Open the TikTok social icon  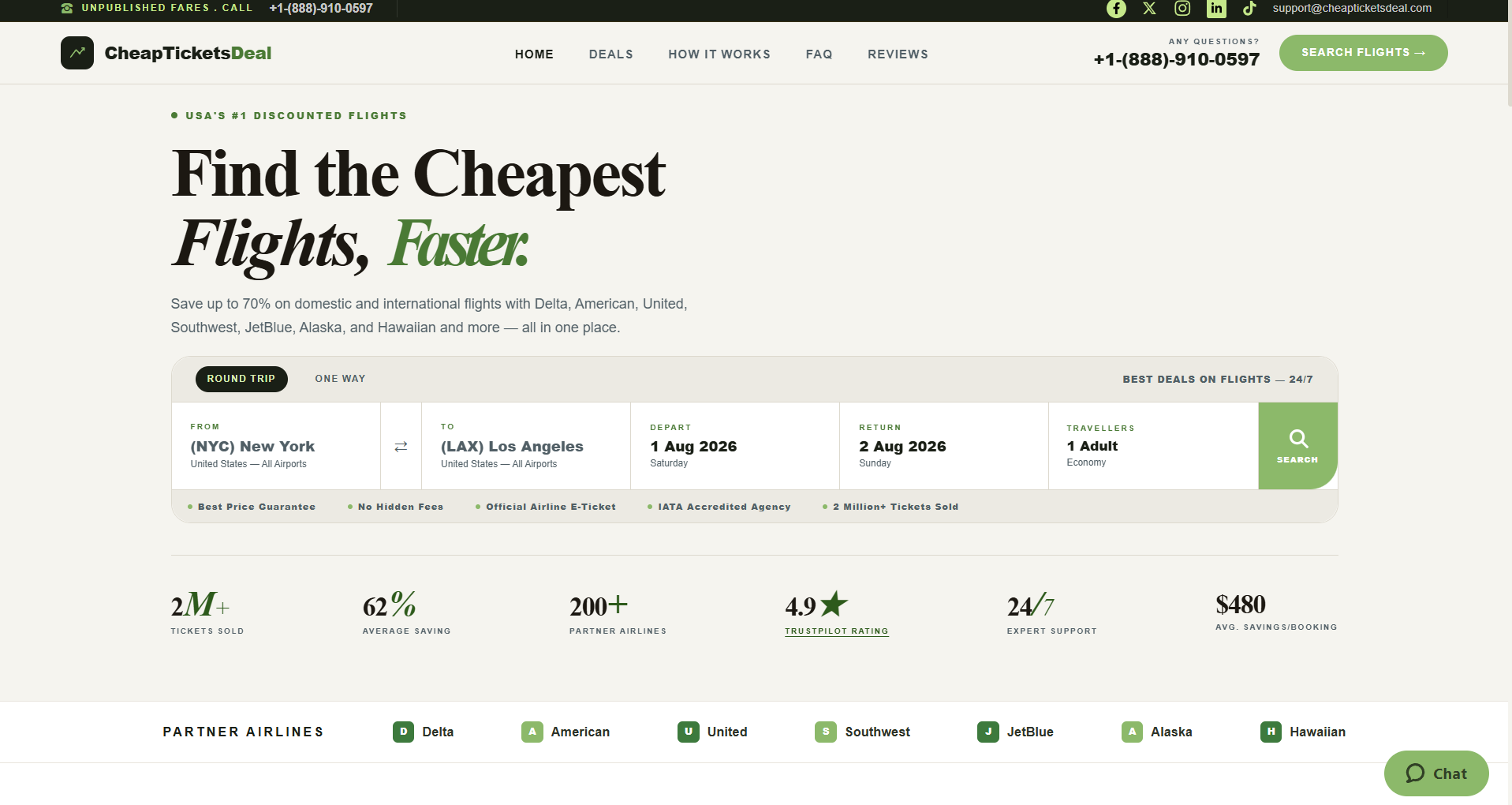1249,9
